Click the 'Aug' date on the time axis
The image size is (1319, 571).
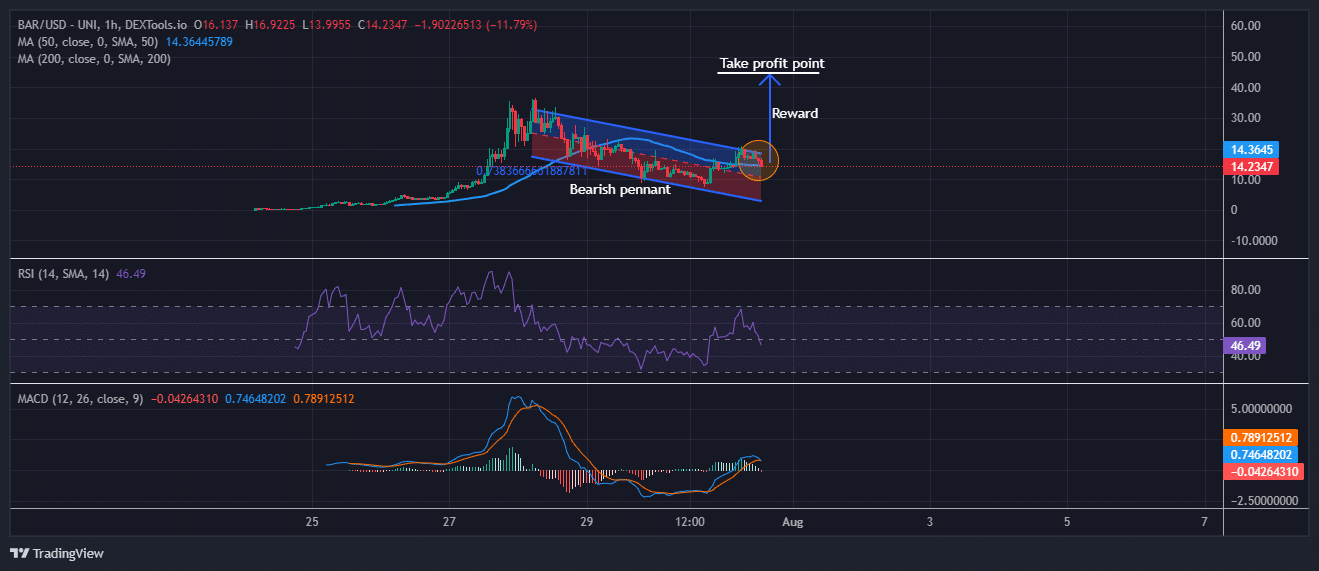(x=792, y=522)
